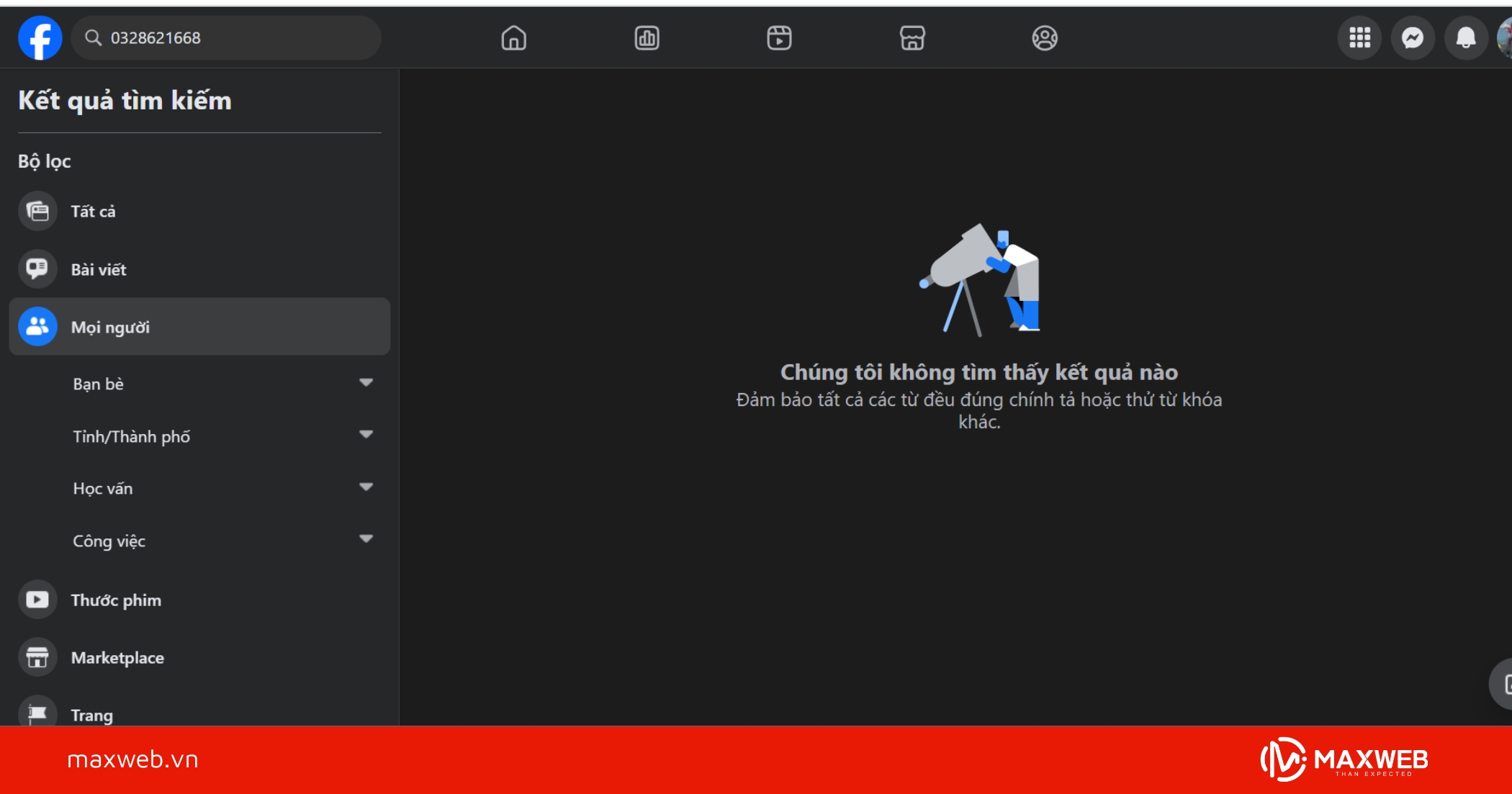Expand the Bạn bè filter dropdown
This screenshot has height=794, width=1512.
366,383
